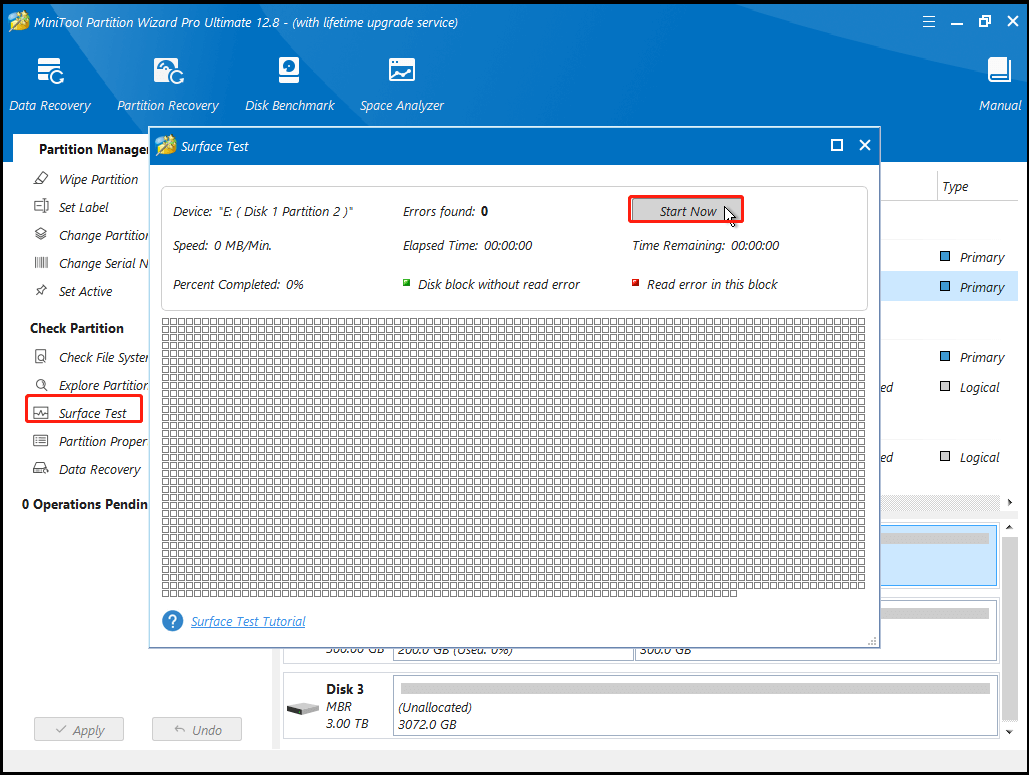Screen dimensions: 1029x775
Task: Click the Undo button
Action: (x=196, y=730)
